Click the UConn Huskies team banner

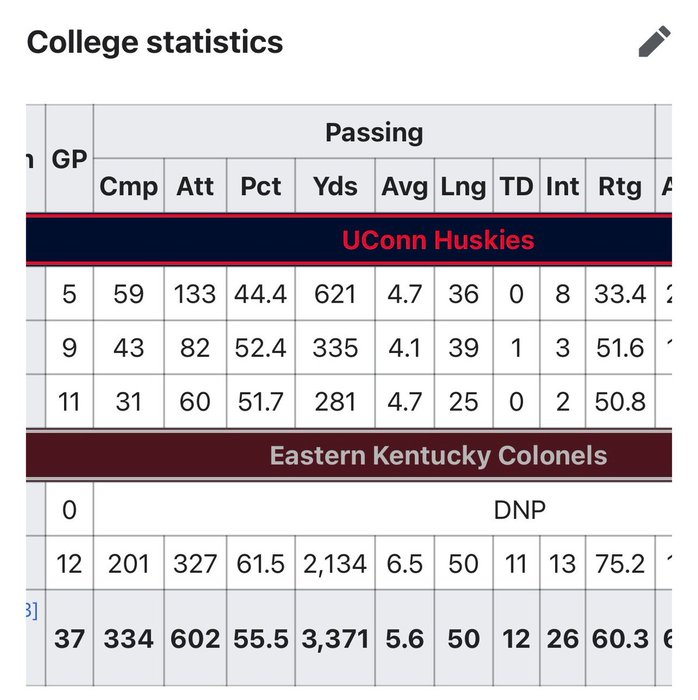pos(438,240)
